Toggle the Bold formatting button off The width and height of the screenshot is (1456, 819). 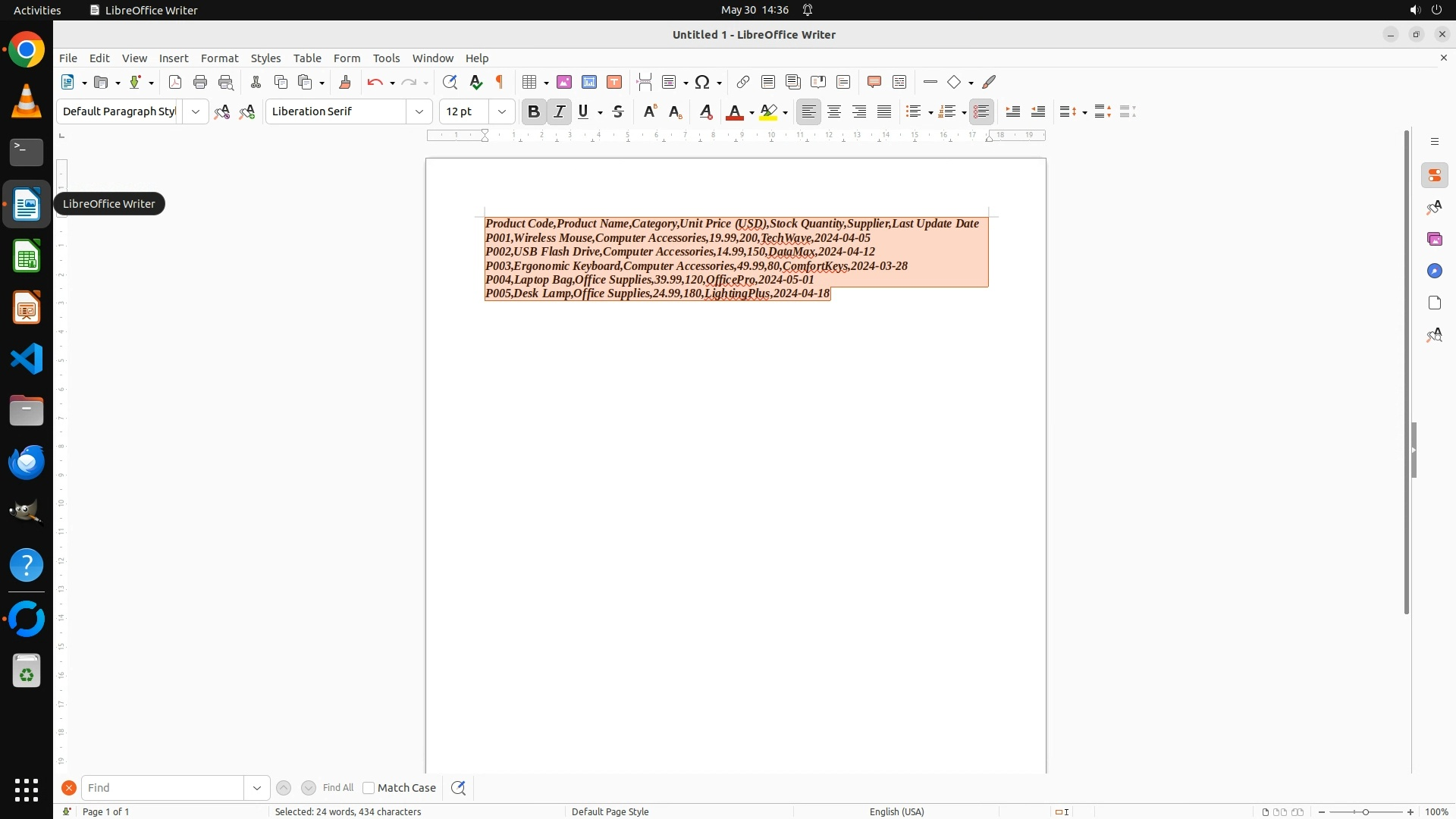(534, 111)
